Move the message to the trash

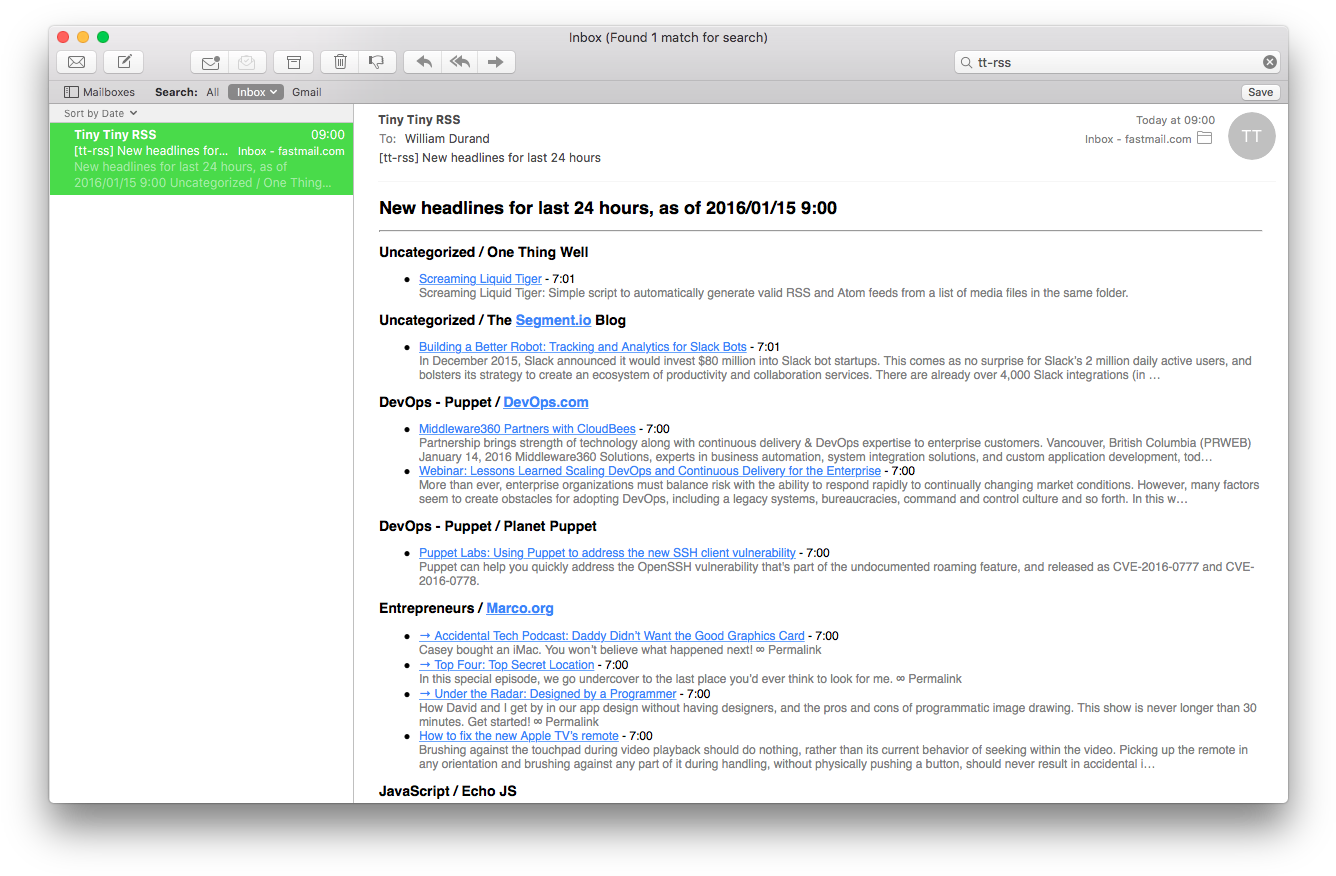[339, 61]
